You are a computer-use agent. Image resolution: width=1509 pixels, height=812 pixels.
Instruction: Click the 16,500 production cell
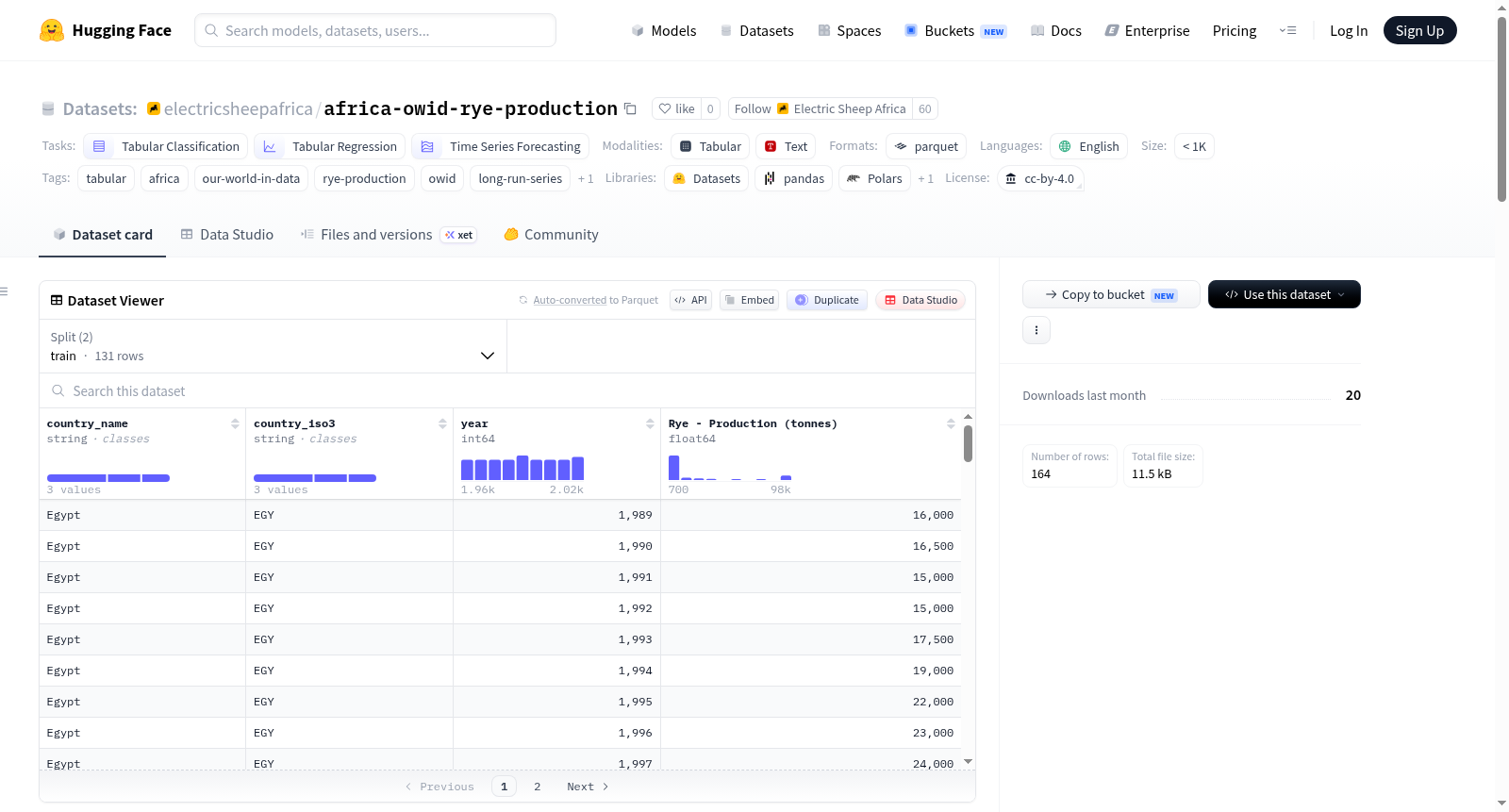tap(811, 546)
